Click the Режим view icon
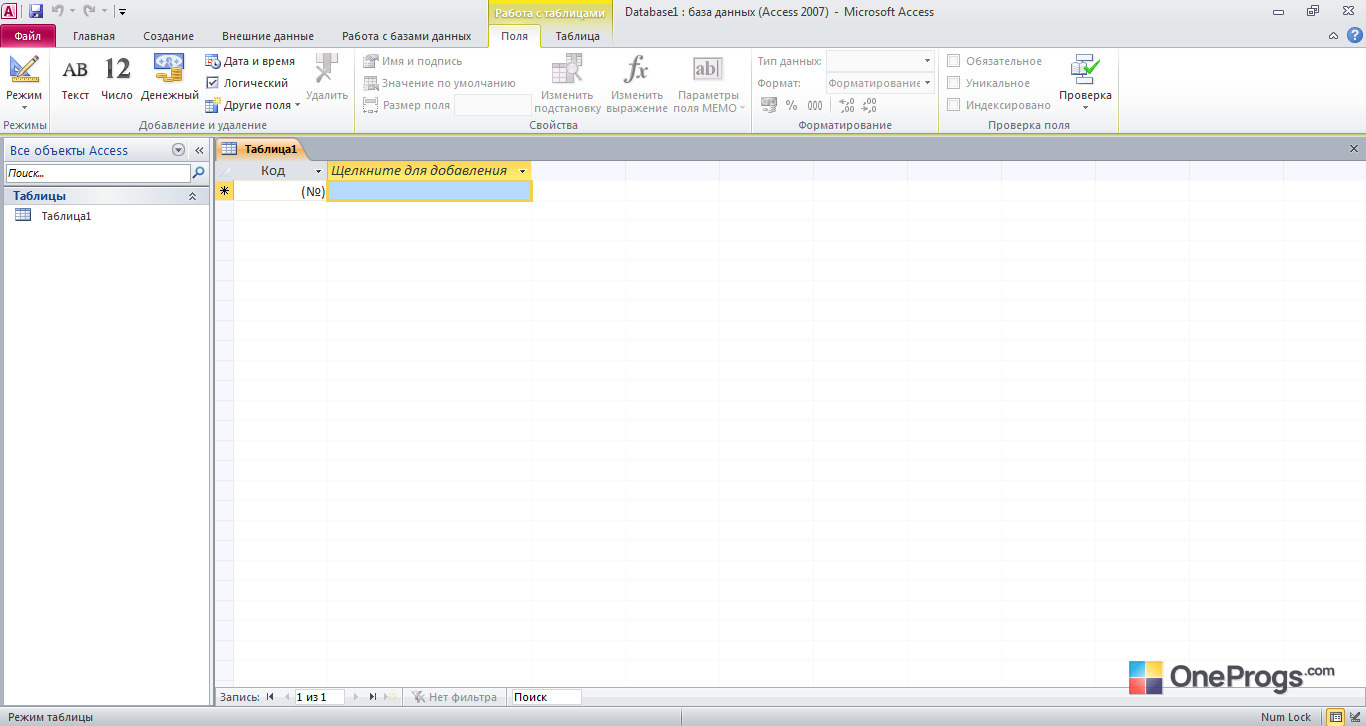Screen dimensions: 1366x726 tap(24, 68)
